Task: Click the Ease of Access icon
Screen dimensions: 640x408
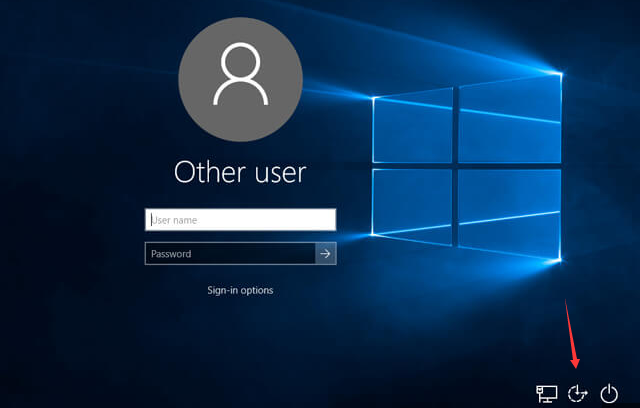Action: pyautogui.click(x=576, y=393)
